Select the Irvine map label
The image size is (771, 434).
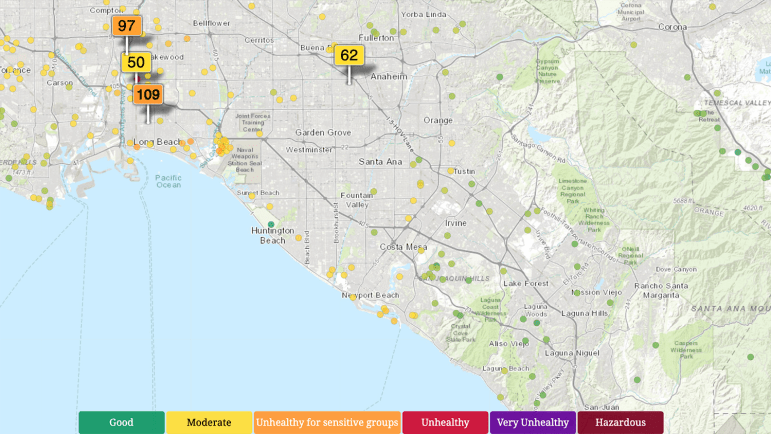click(456, 223)
